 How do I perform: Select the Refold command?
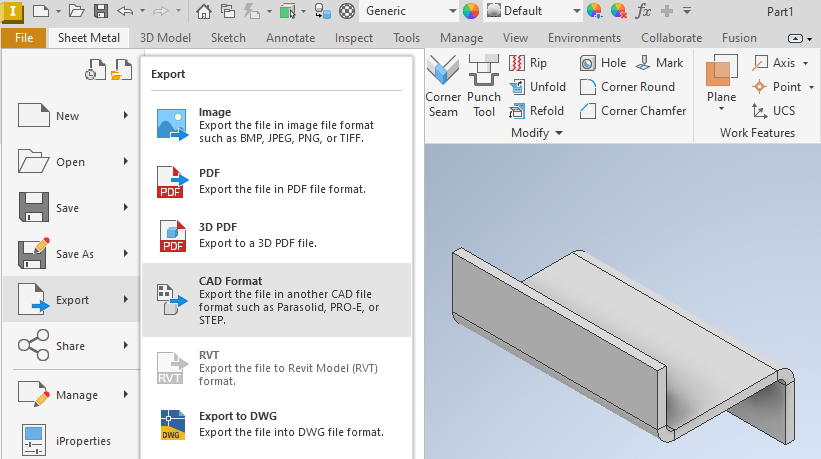click(x=537, y=111)
